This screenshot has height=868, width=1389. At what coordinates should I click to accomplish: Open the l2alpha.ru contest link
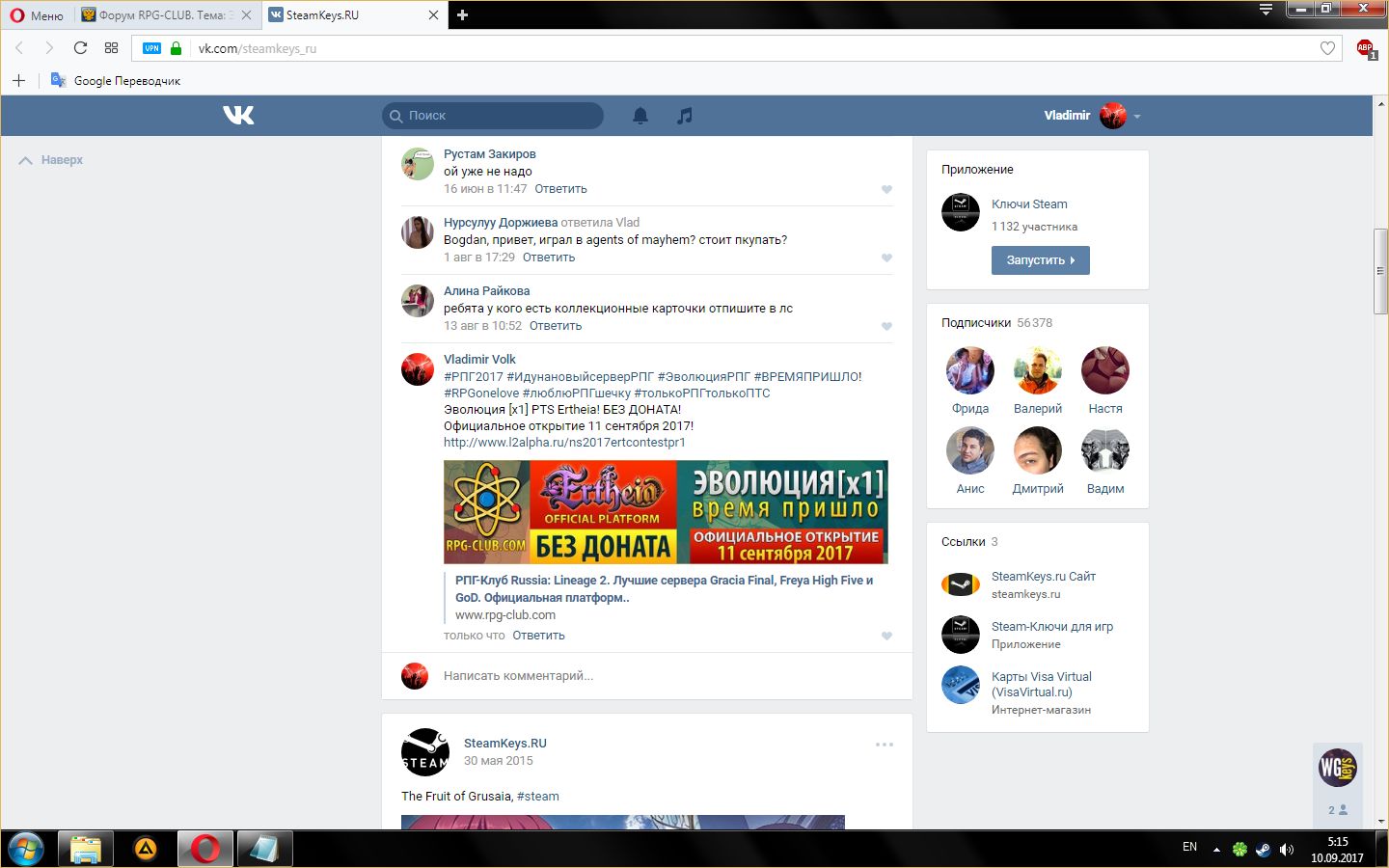(564, 443)
